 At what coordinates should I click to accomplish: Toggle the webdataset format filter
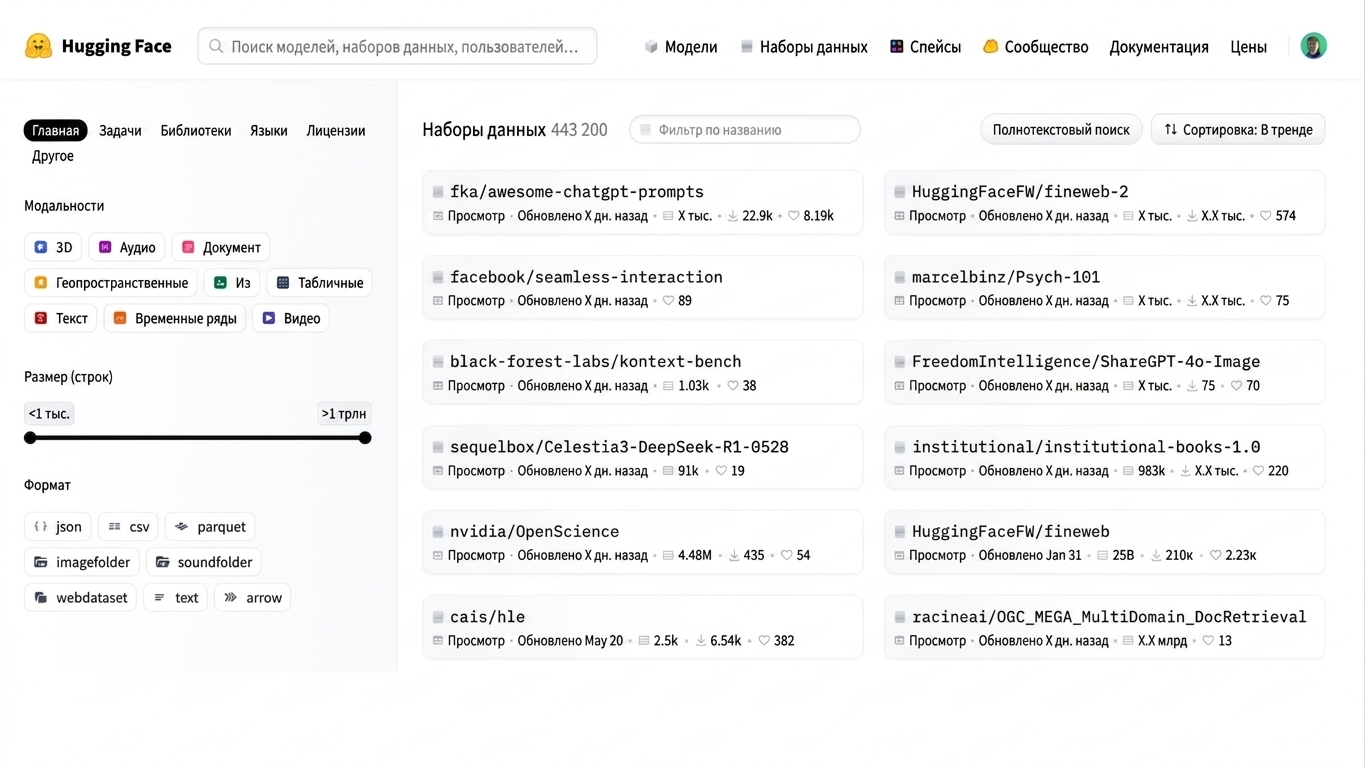point(80,597)
